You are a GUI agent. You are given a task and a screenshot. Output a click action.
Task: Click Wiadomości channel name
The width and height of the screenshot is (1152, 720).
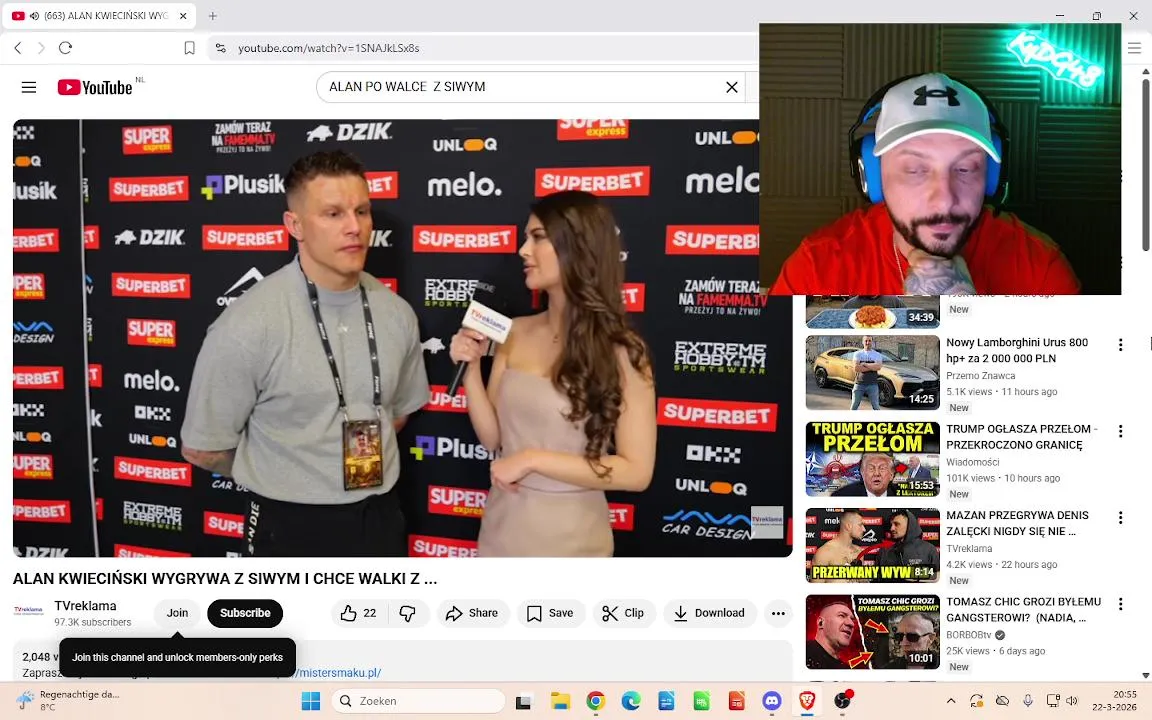pyautogui.click(x=973, y=462)
